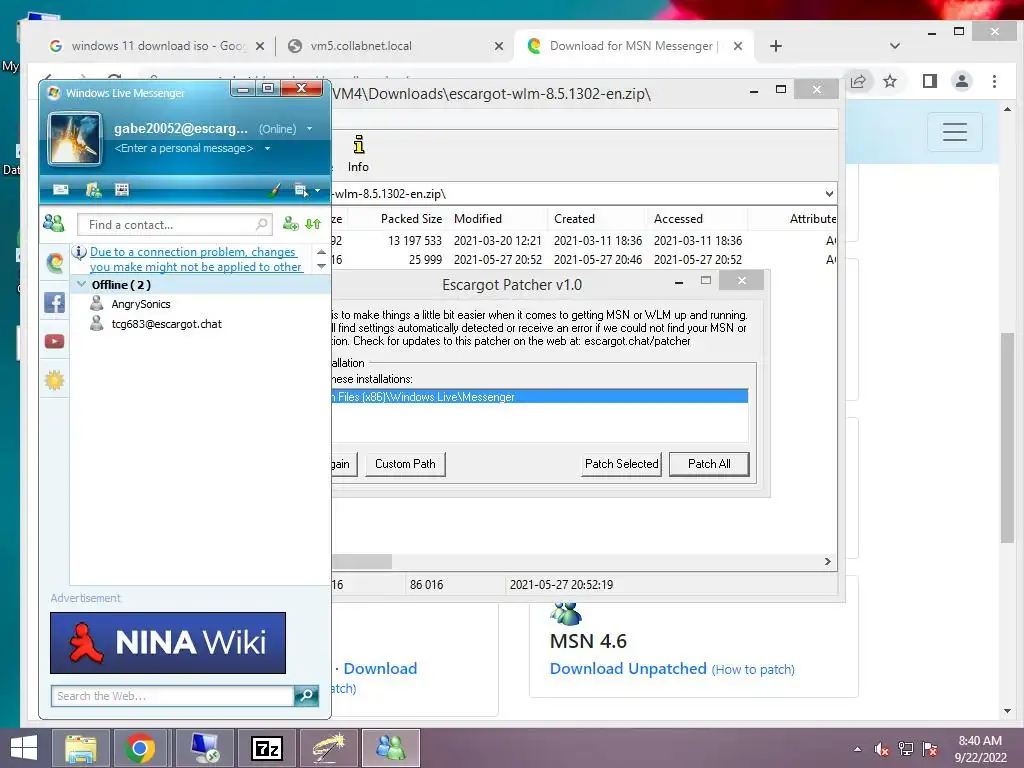This screenshot has width=1024, height=768.
Task: Click the show menu icon in Messenger toolbar
Action: coord(300,190)
